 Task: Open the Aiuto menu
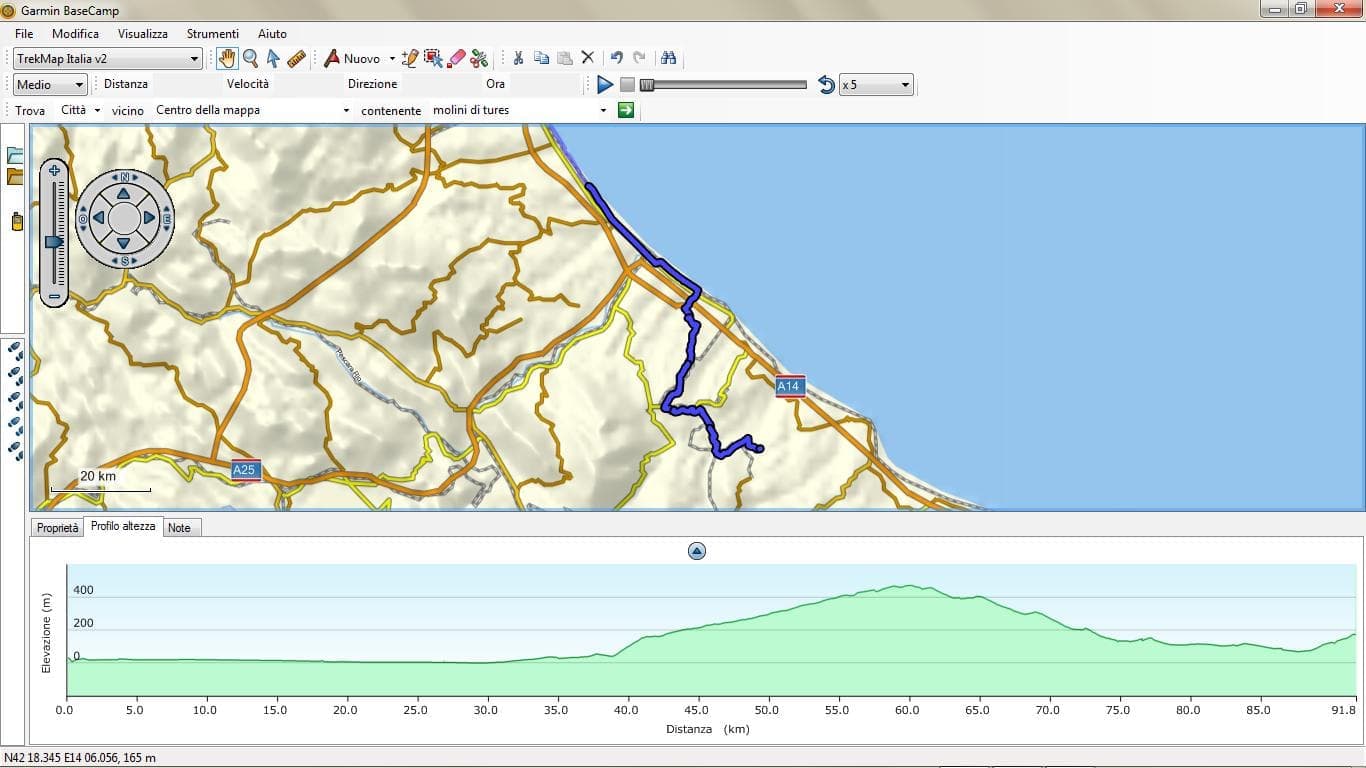click(272, 34)
